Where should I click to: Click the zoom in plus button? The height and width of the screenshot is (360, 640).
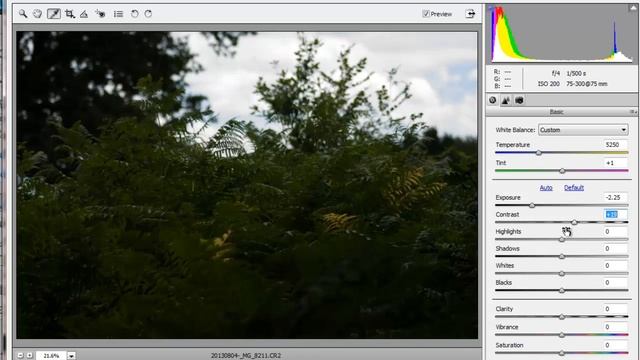click(x=29, y=356)
